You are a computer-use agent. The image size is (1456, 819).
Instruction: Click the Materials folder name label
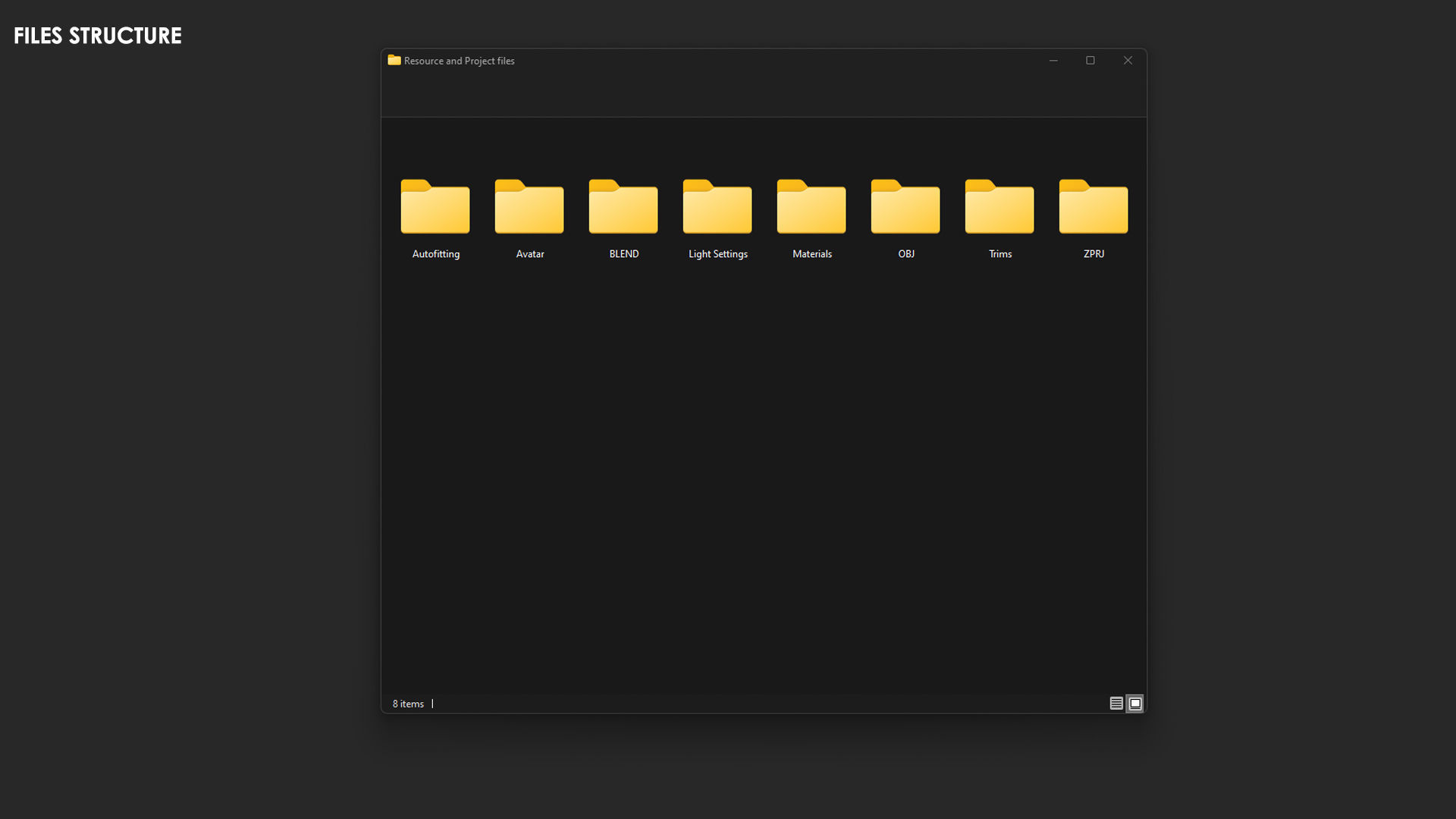812,254
